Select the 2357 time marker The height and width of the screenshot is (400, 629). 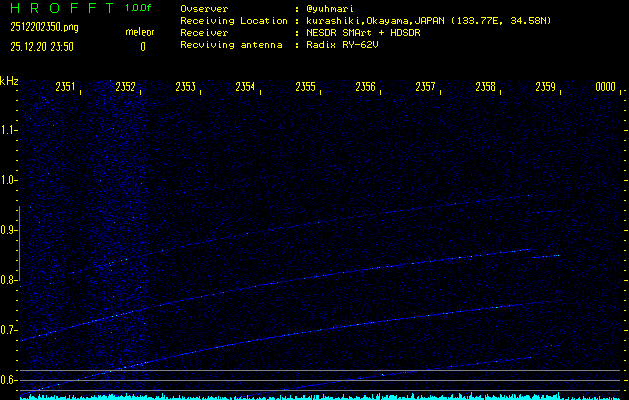tap(426, 88)
